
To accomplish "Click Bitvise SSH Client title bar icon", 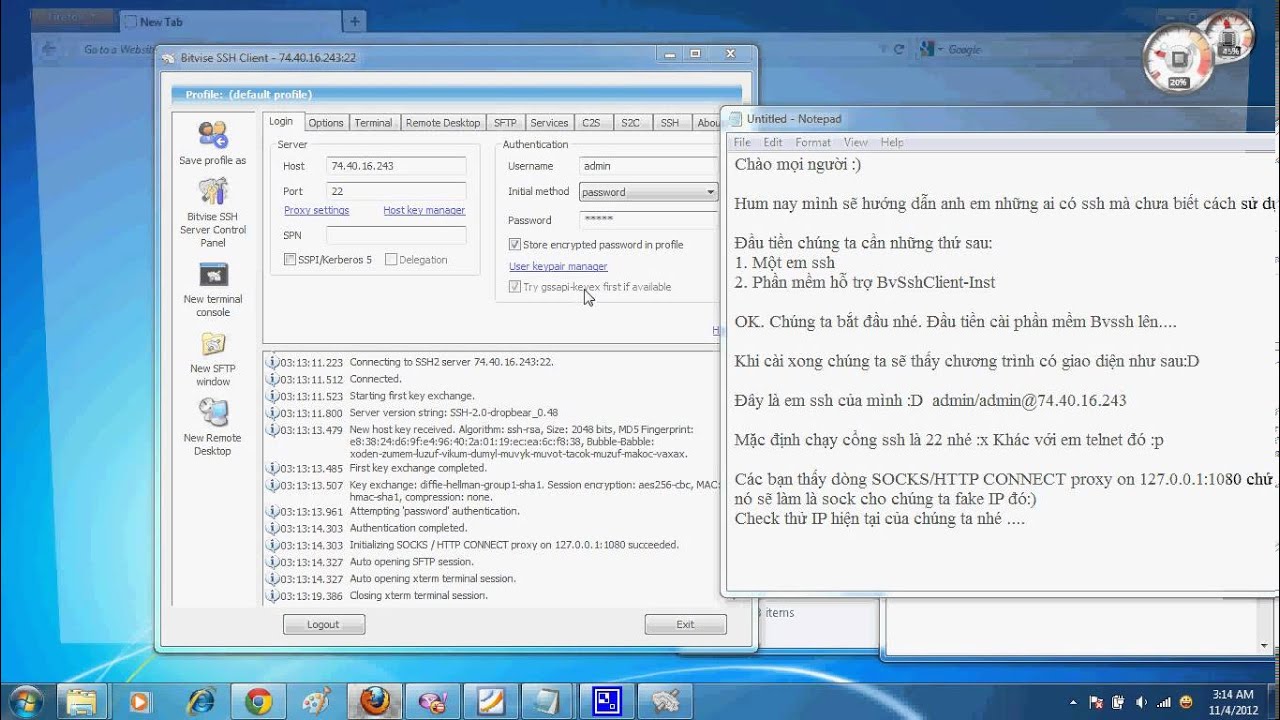I will [169, 58].
